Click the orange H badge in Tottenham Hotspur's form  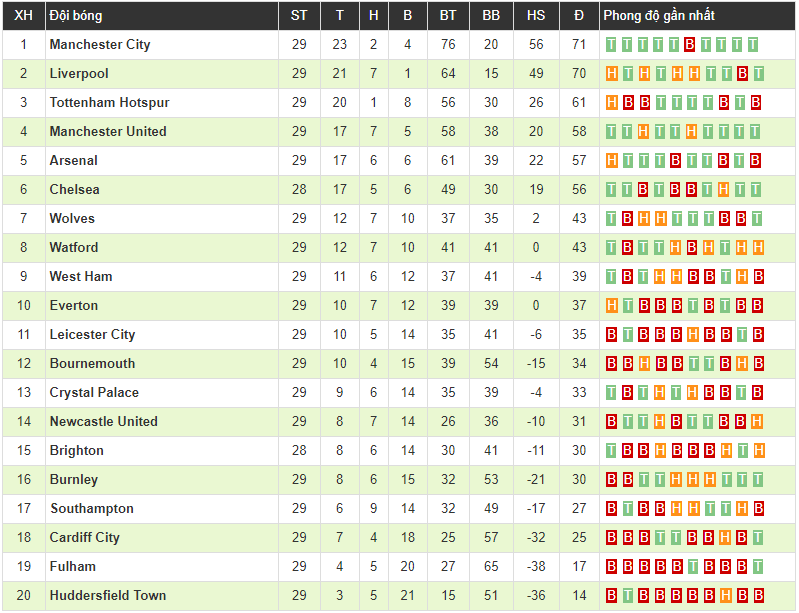pos(612,102)
